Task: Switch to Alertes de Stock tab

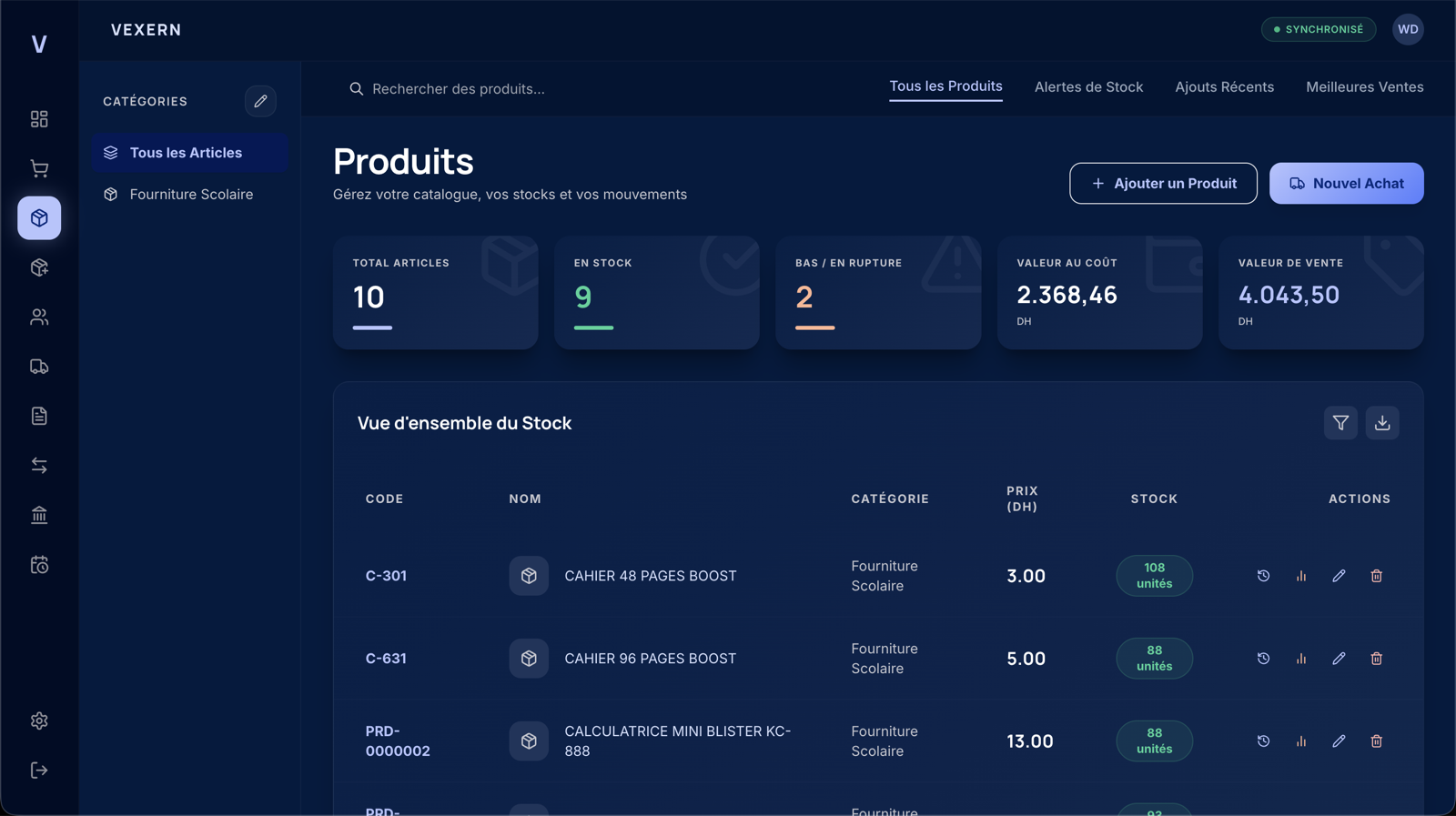Action: [1088, 87]
